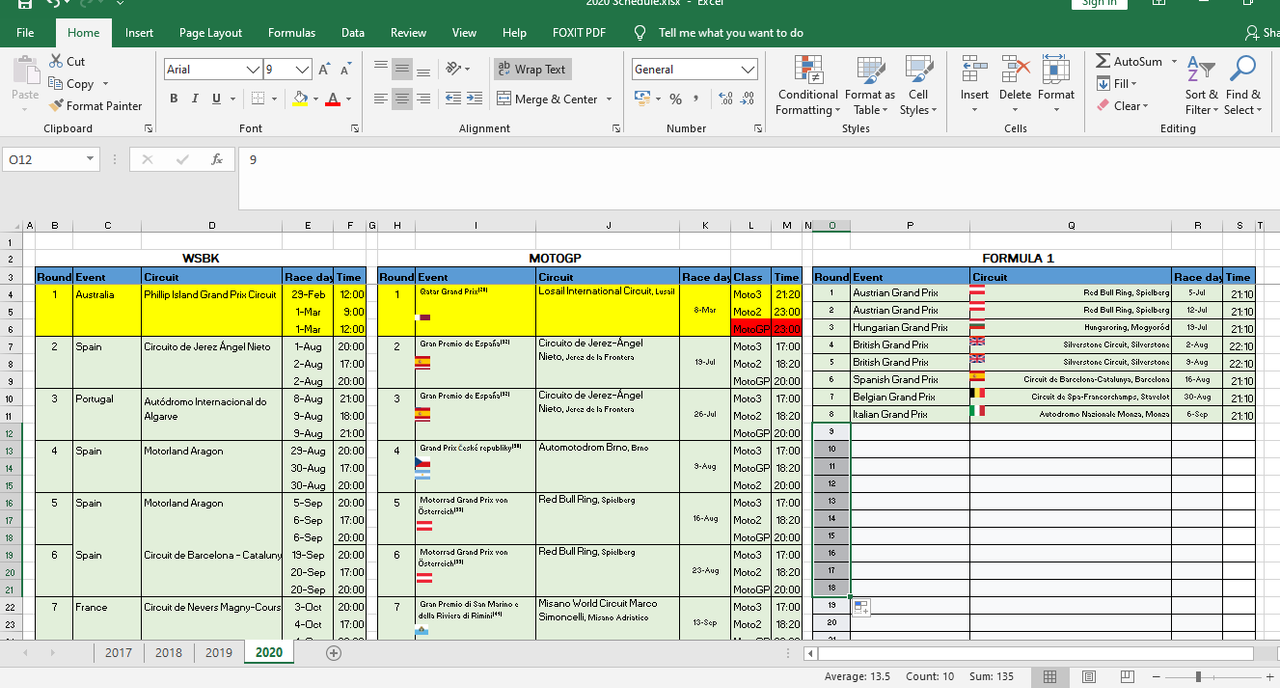Switch to the 2017 sheet tab
The height and width of the screenshot is (688, 1280).
tap(118, 652)
